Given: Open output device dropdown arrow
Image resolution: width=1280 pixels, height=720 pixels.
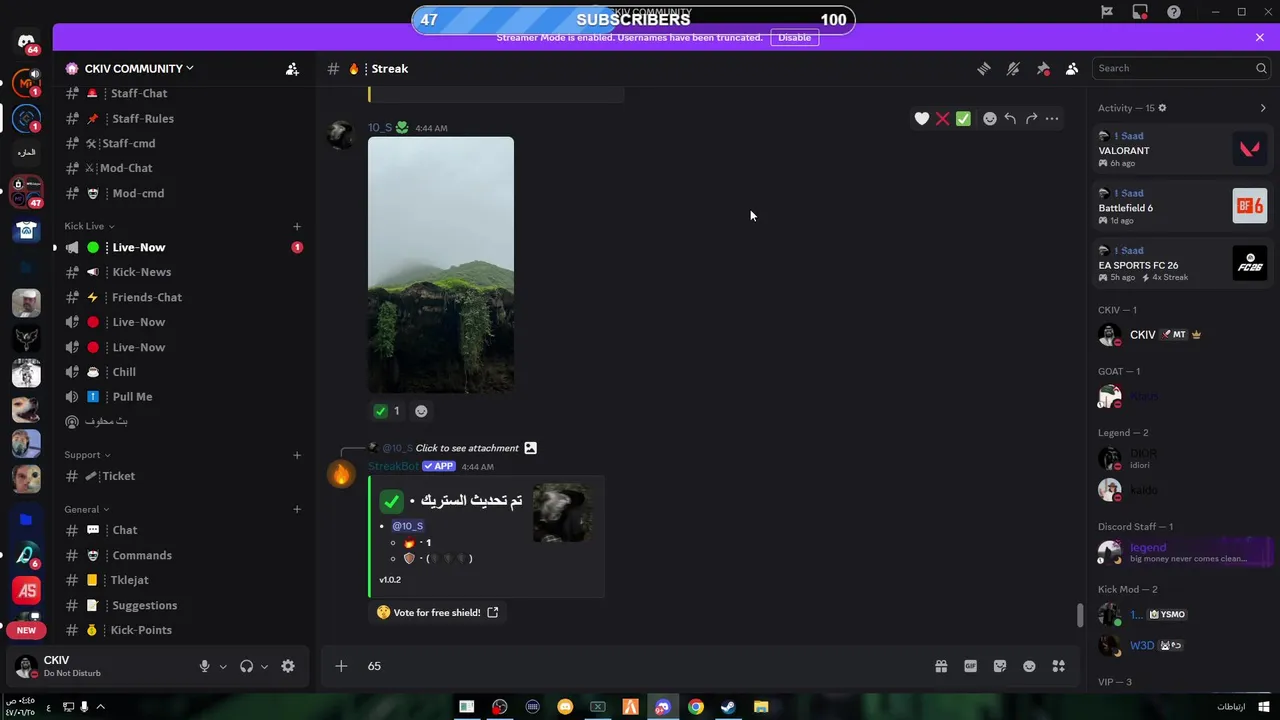Looking at the screenshot, I should [x=264, y=666].
